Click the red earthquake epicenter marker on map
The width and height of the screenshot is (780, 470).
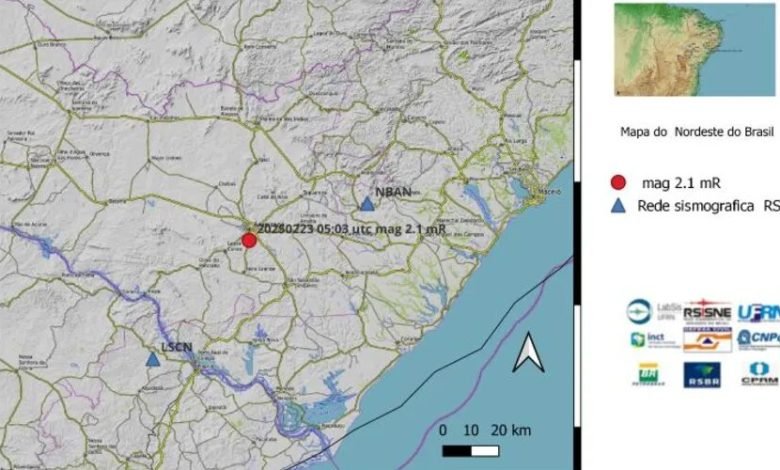click(249, 240)
